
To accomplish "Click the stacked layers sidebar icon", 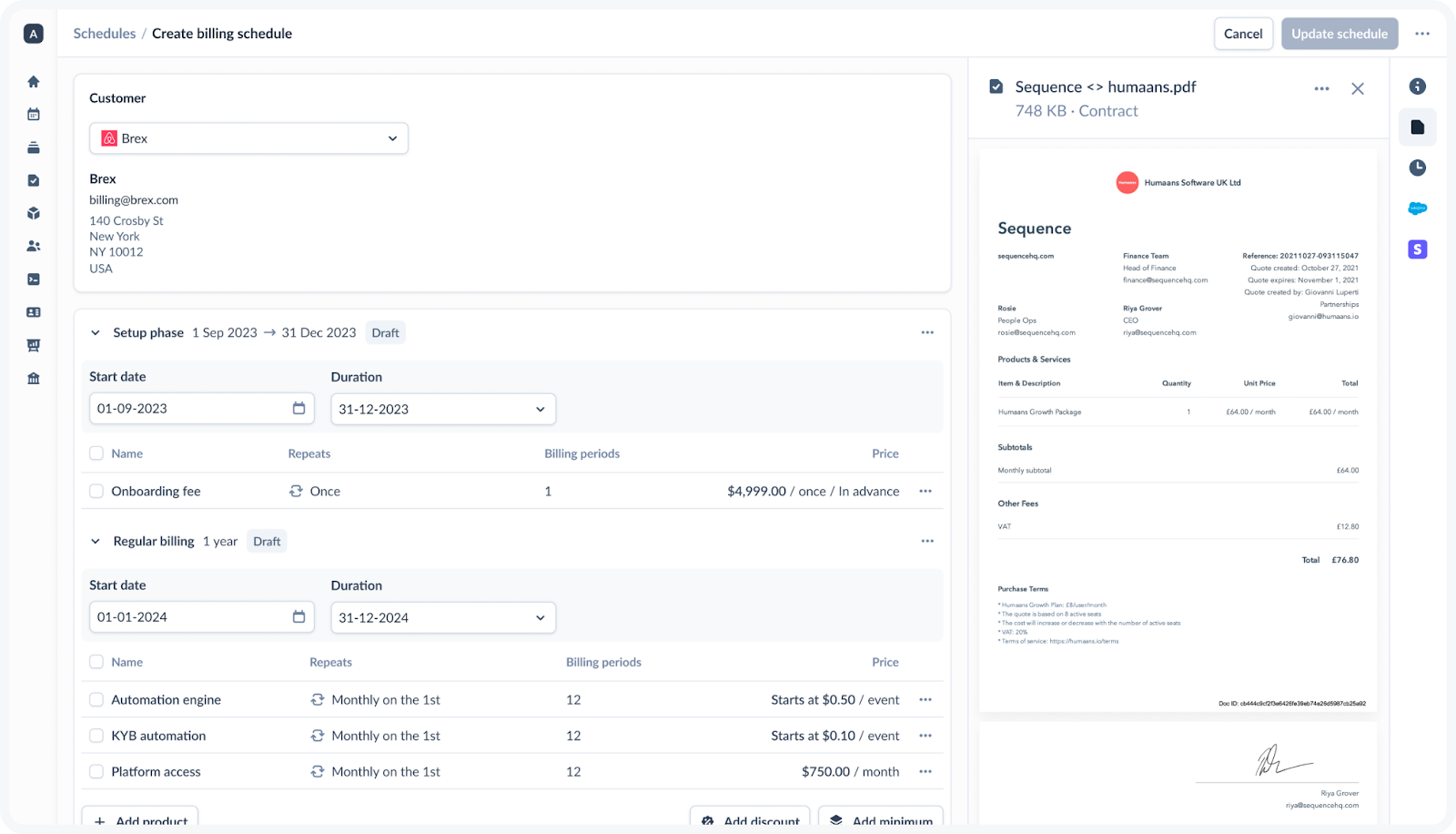I will tap(34, 147).
